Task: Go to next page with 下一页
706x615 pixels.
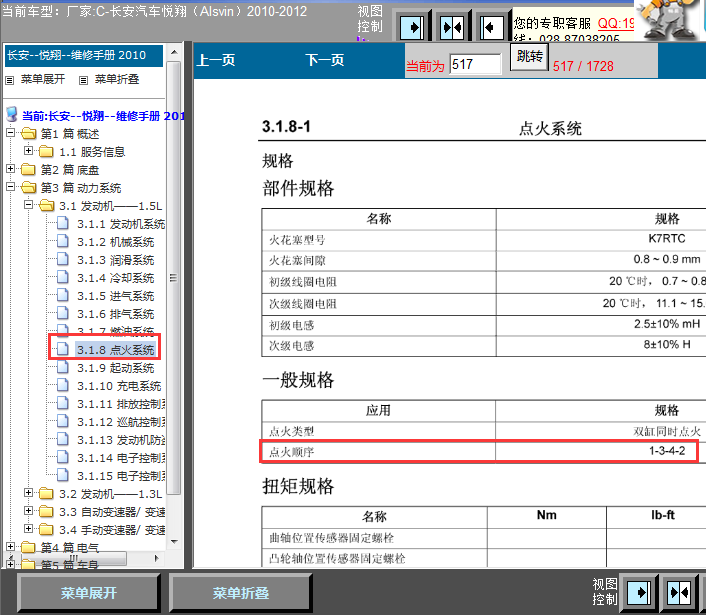Action: tap(325, 59)
